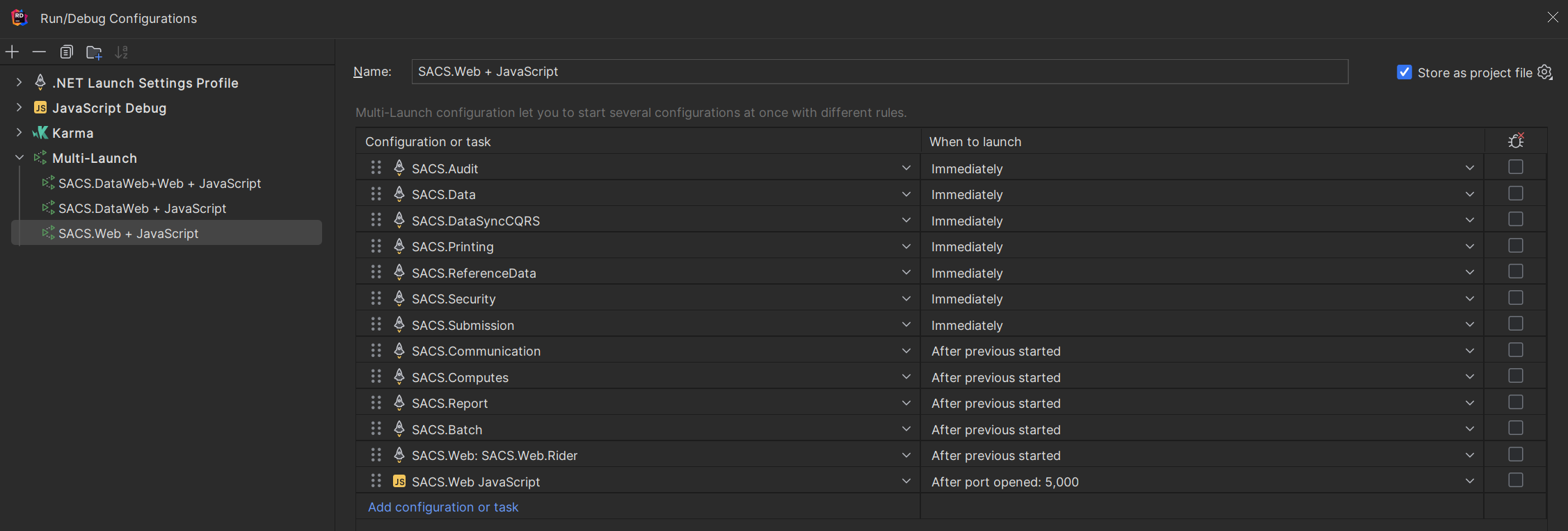Enable the debug checkbox for SACS.Web JavaScript
The width and height of the screenshot is (1568, 531).
[x=1516, y=480]
